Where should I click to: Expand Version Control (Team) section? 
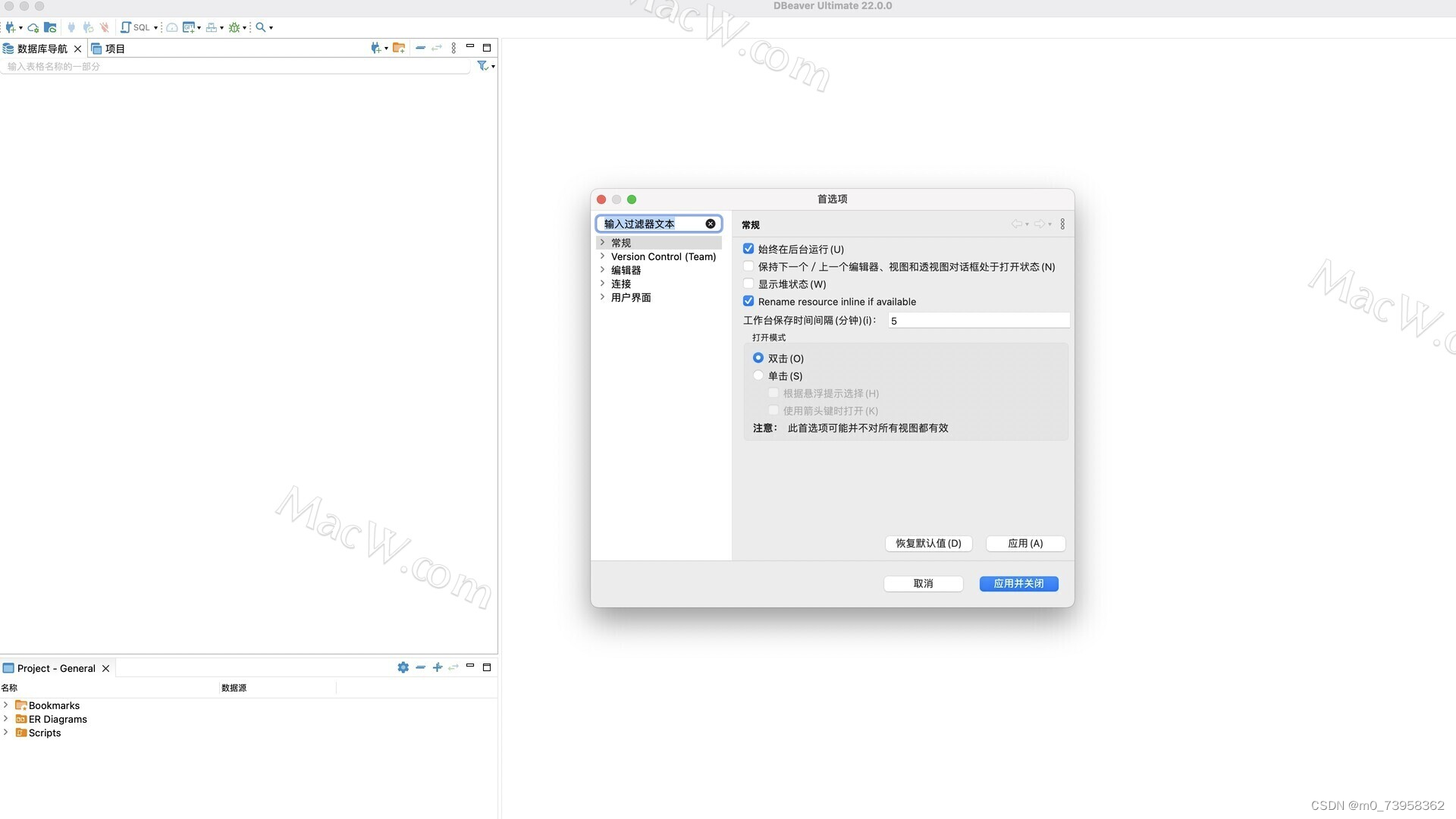click(x=602, y=256)
